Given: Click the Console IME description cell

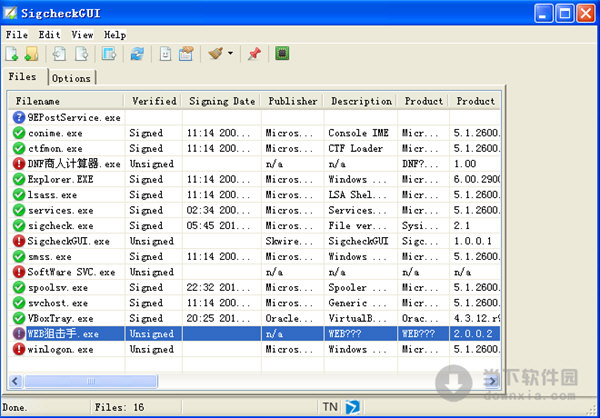Looking at the screenshot, I should (x=359, y=133).
